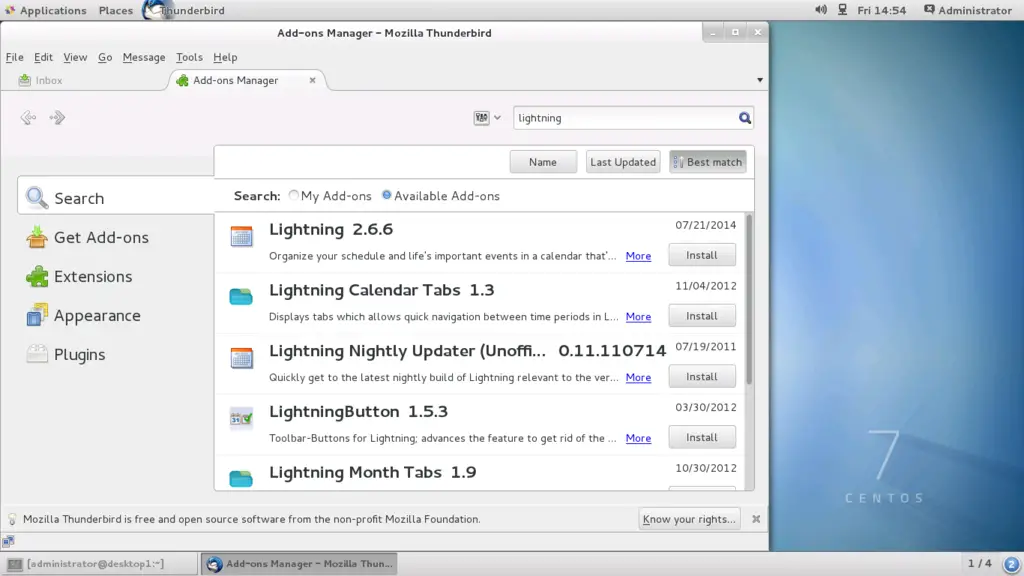Open the Go menu
1024x576 pixels.
104,57
